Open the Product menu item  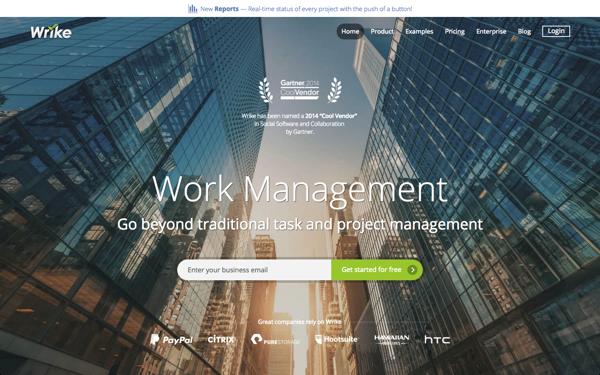(x=382, y=31)
